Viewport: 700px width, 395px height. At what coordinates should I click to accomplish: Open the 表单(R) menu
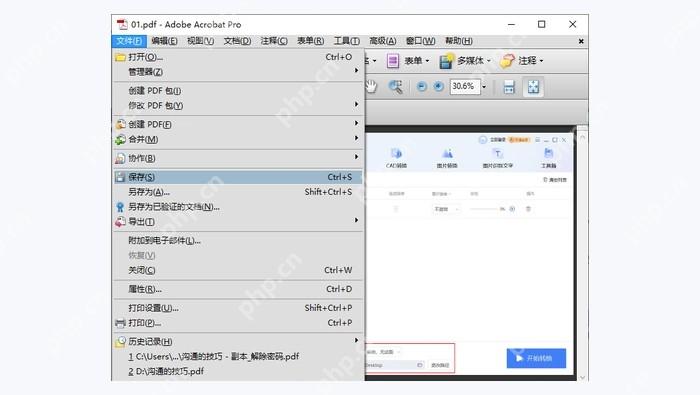[x=311, y=41]
